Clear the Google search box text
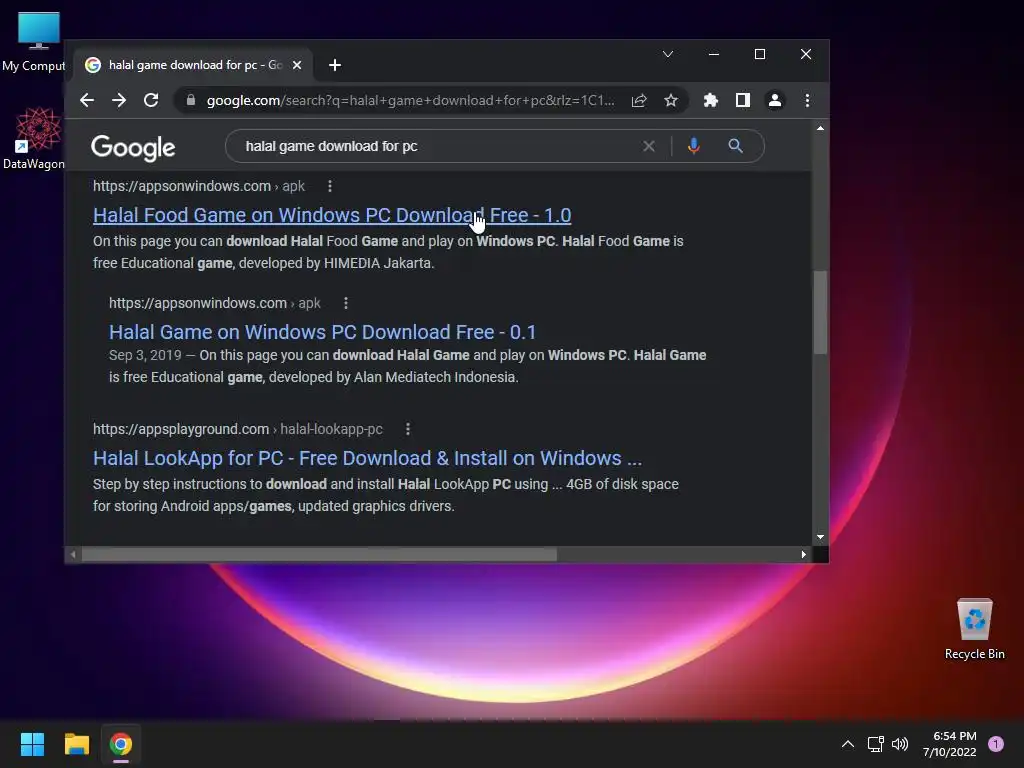1024x768 pixels. click(648, 146)
